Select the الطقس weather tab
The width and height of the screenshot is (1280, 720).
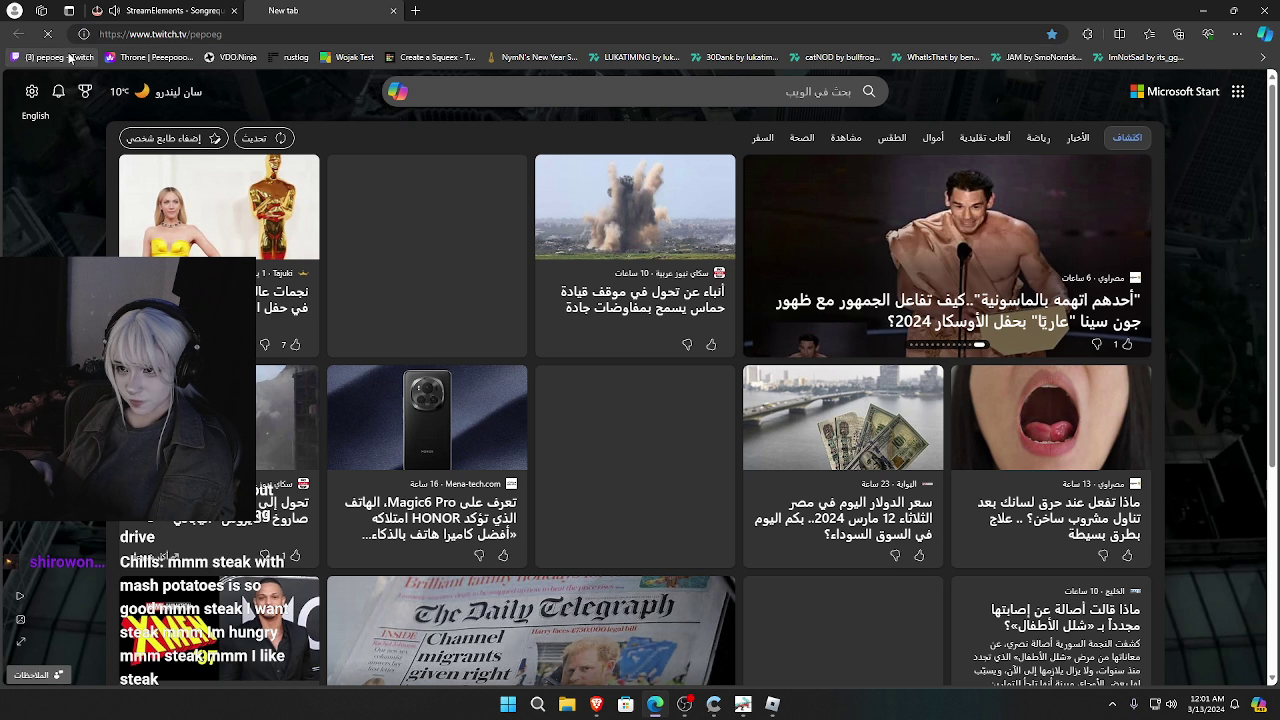click(892, 138)
